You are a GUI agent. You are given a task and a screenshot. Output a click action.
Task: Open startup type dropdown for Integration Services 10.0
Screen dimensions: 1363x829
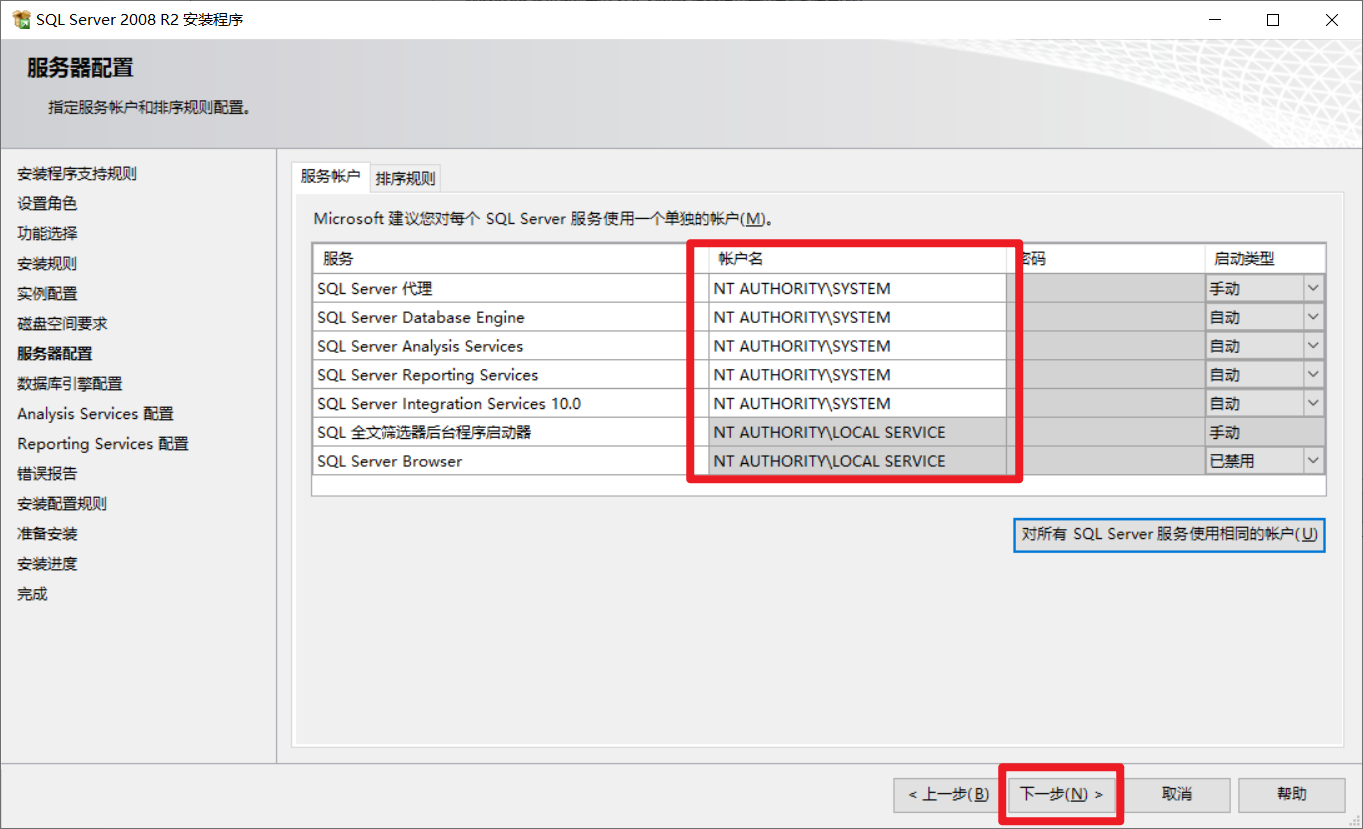pos(1313,404)
